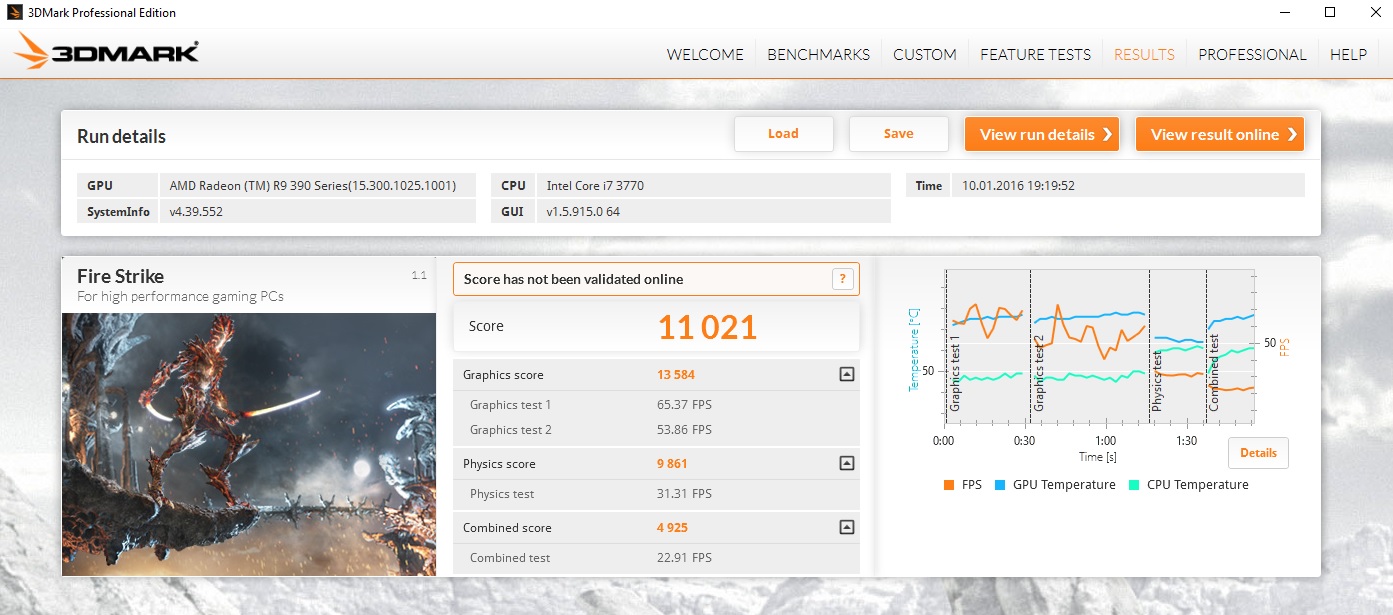1393x615 pixels.
Task: Switch to the Benchmarks tab
Action: [818, 55]
